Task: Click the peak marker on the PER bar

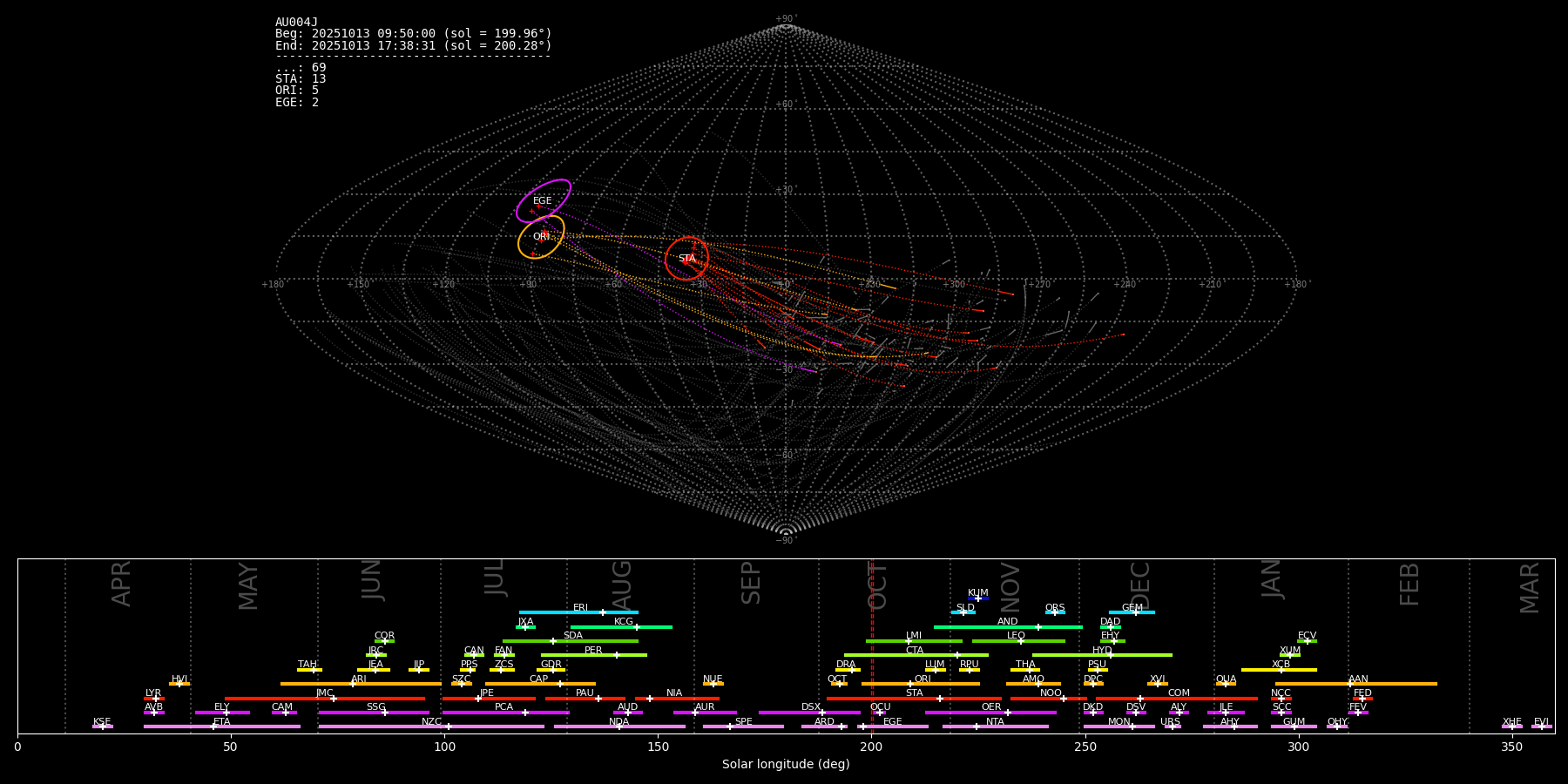Action: point(617,655)
